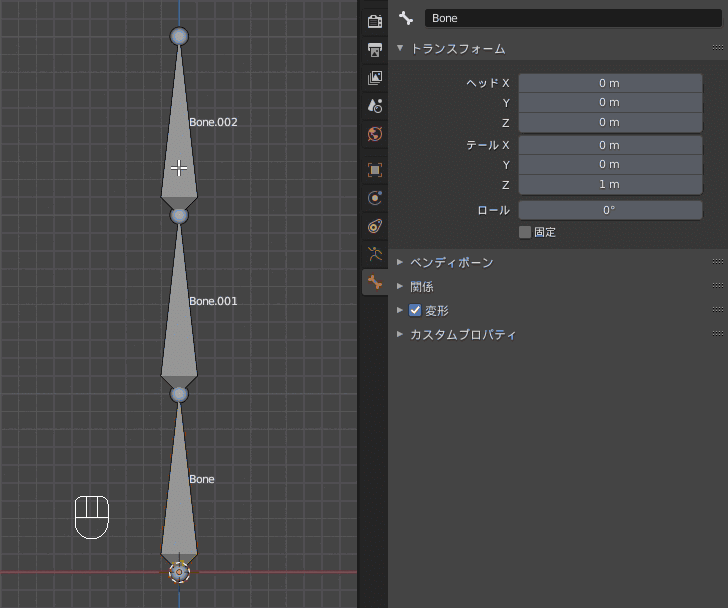Expand the 関係 panel
Screen dimensions: 728x608
tap(400, 286)
